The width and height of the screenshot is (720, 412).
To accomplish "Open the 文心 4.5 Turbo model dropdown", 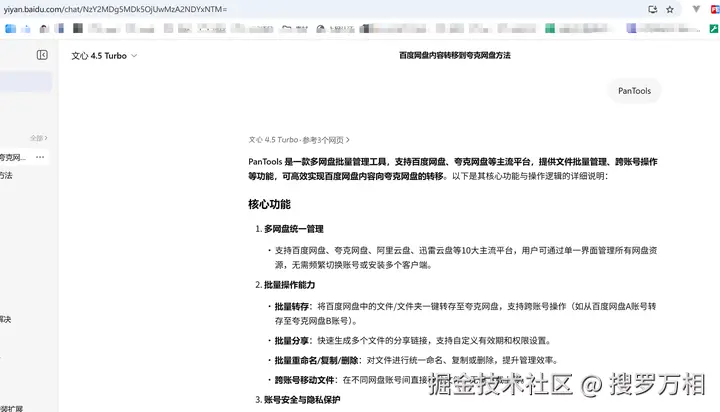I will [104, 56].
